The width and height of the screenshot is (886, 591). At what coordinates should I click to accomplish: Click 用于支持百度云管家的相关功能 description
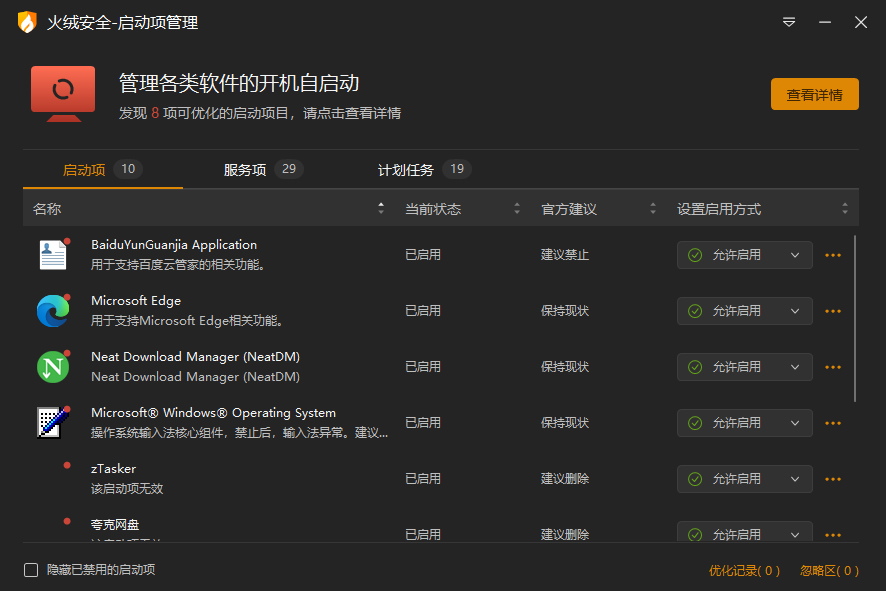coord(178,264)
